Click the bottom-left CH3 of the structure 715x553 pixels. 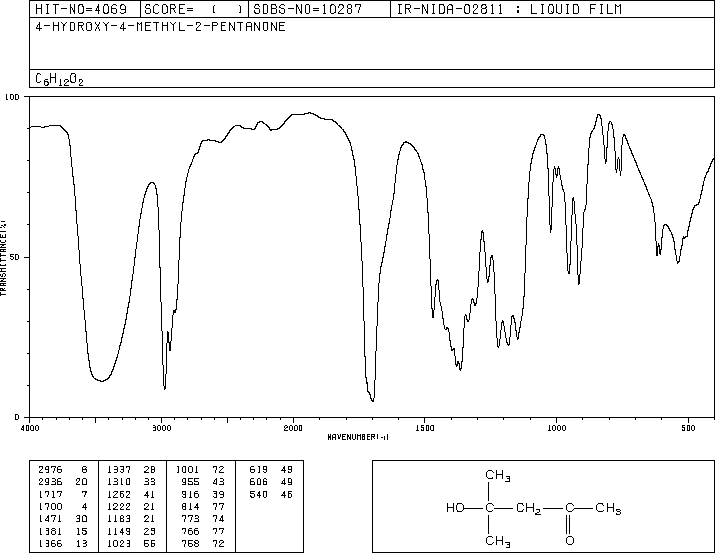pos(498,541)
